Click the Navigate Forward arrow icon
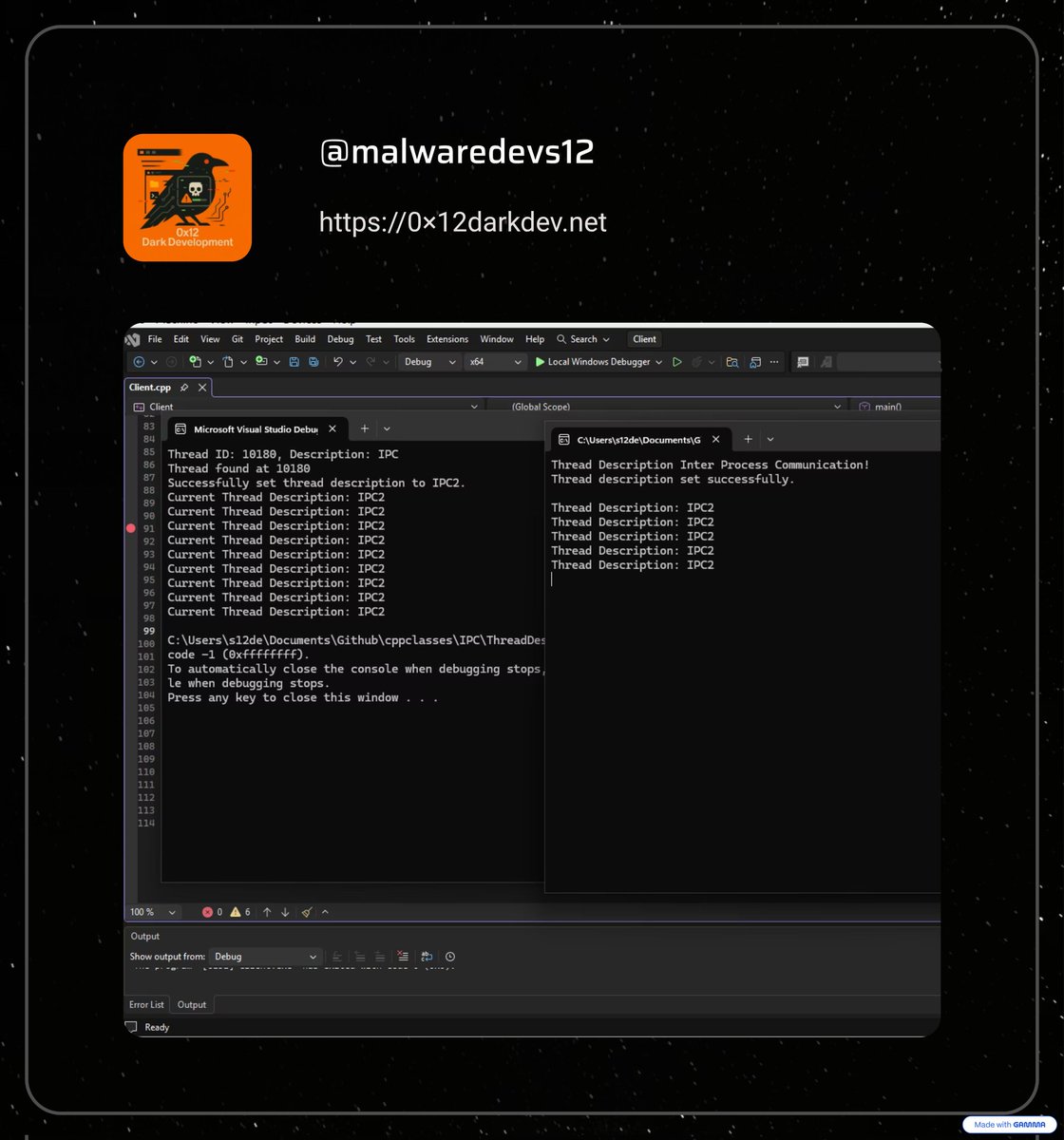Image resolution: width=1064 pixels, height=1140 pixels. pyautogui.click(x=171, y=362)
